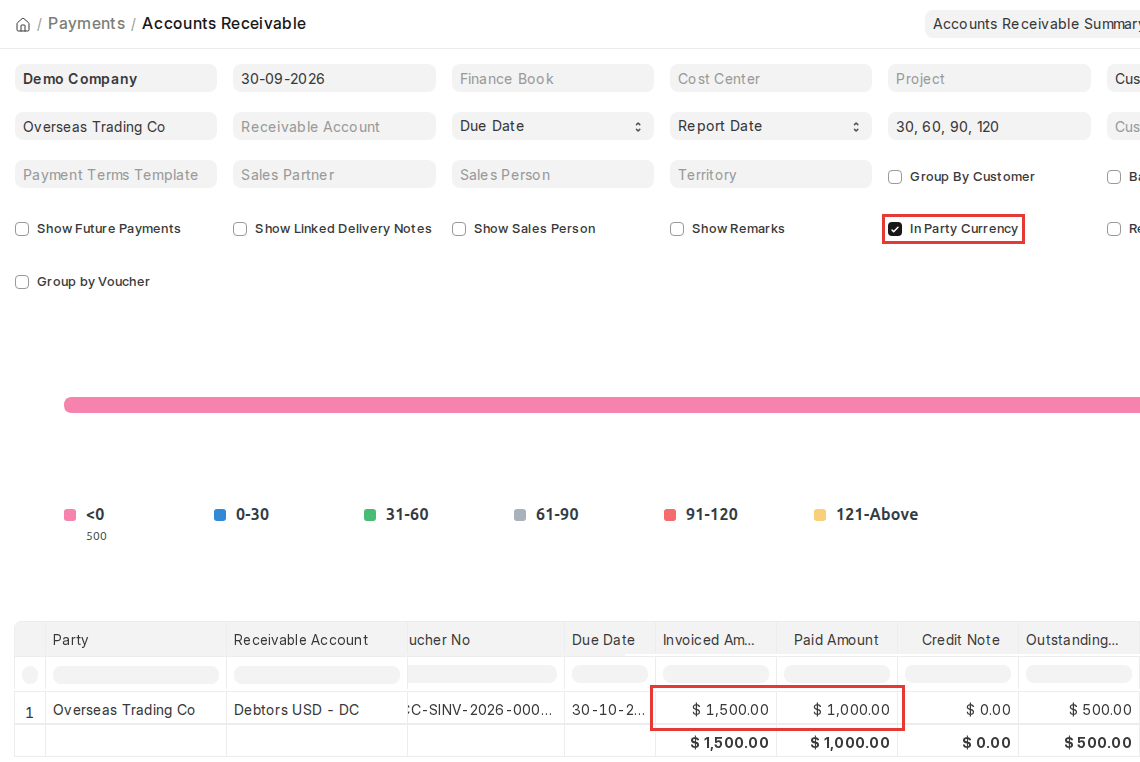Viewport: 1140px width, 762px height.
Task: Toggle the 91-120 legend swatch
Action: (x=670, y=515)
